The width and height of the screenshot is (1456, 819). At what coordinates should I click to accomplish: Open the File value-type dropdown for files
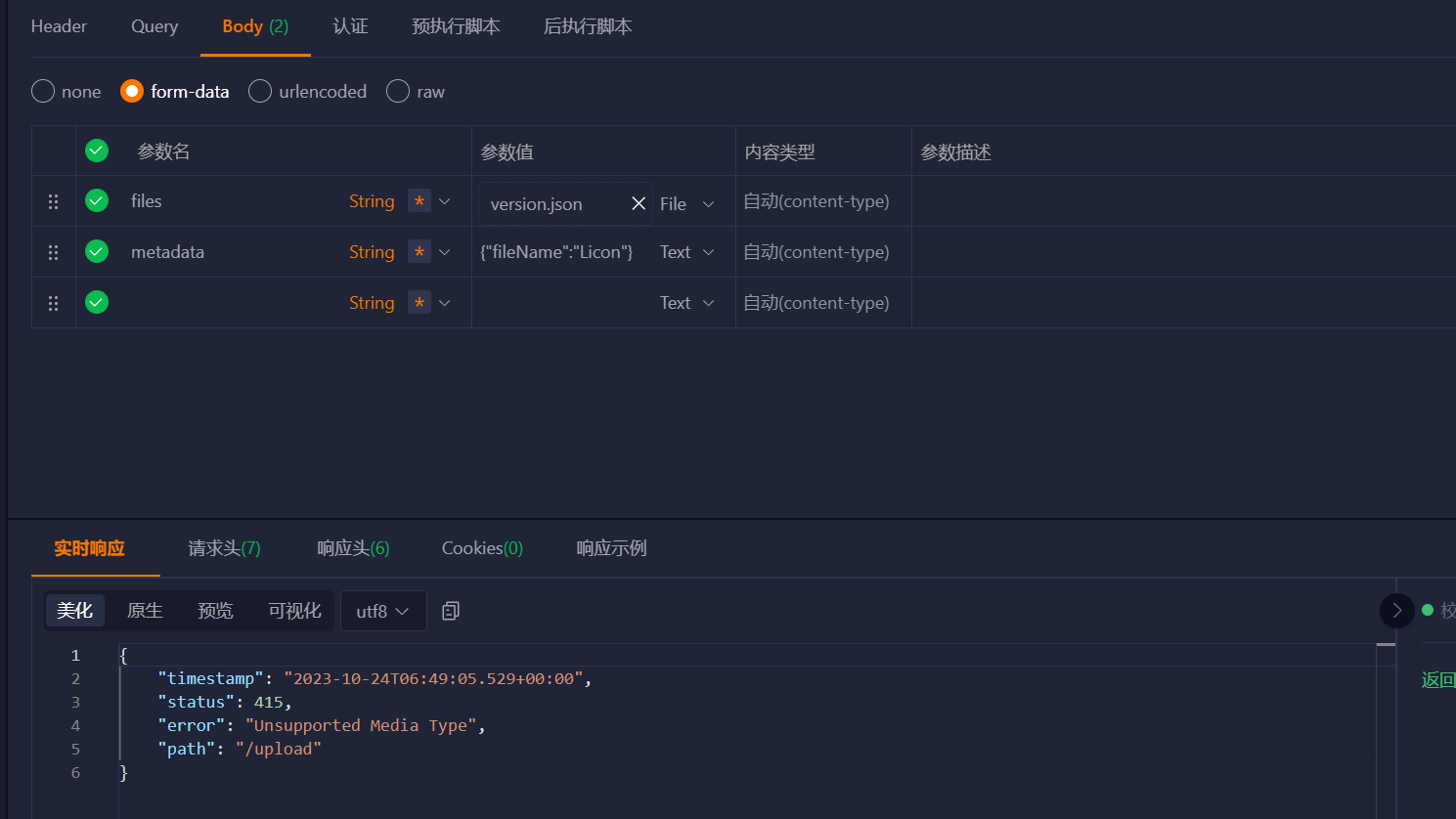[x=687, y=204]
